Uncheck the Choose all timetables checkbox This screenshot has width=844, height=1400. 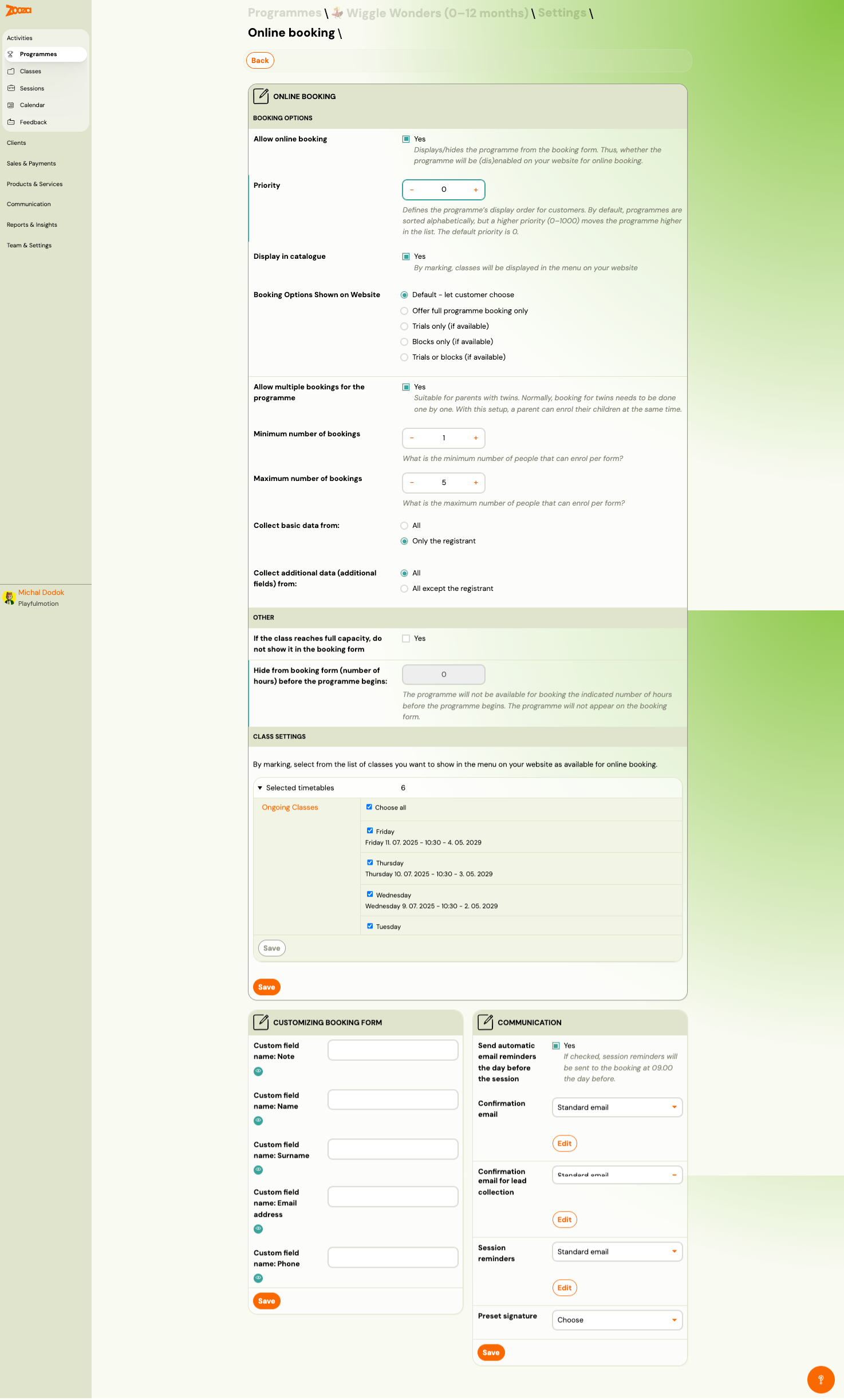(369, 807)
